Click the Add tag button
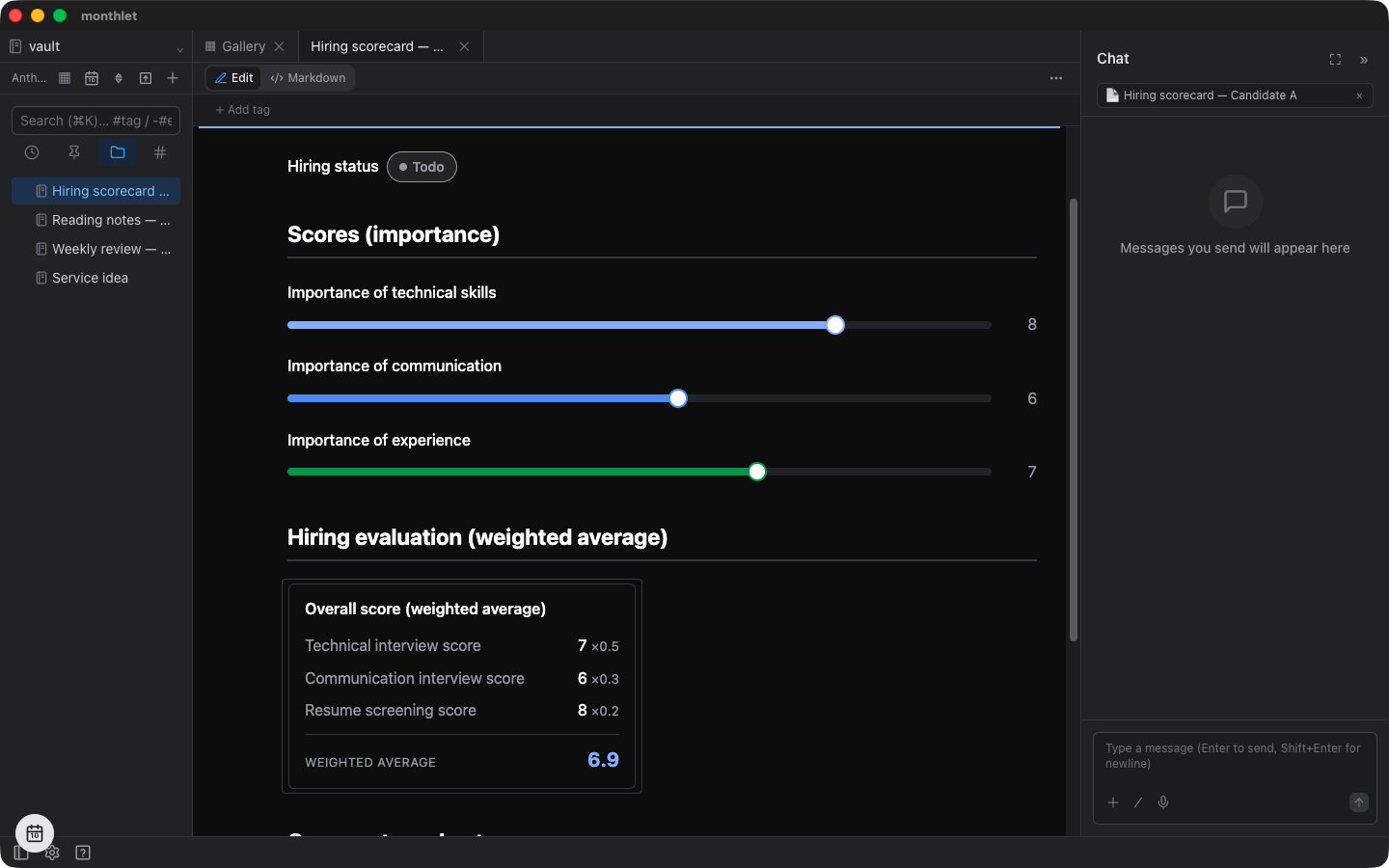 [242, 110]
